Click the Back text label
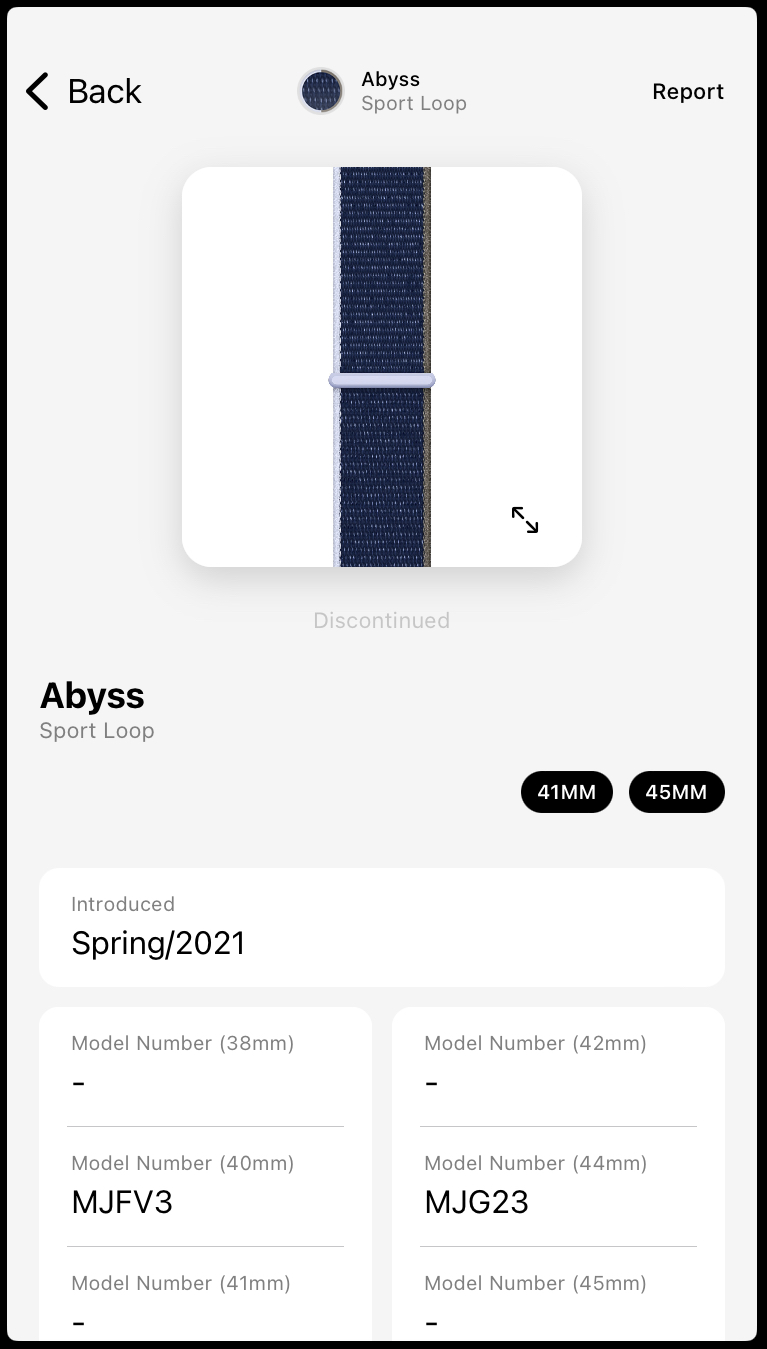The image size is (767, 1349). [105, 91]
